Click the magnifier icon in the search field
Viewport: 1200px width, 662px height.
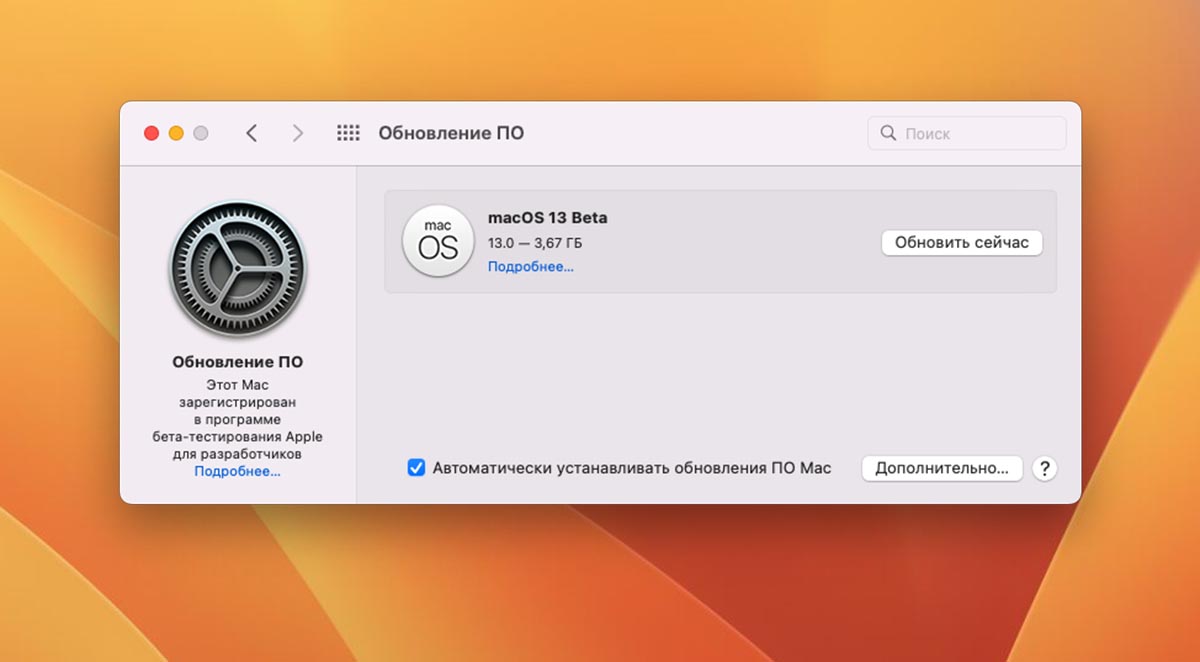(x=887, y=133)
